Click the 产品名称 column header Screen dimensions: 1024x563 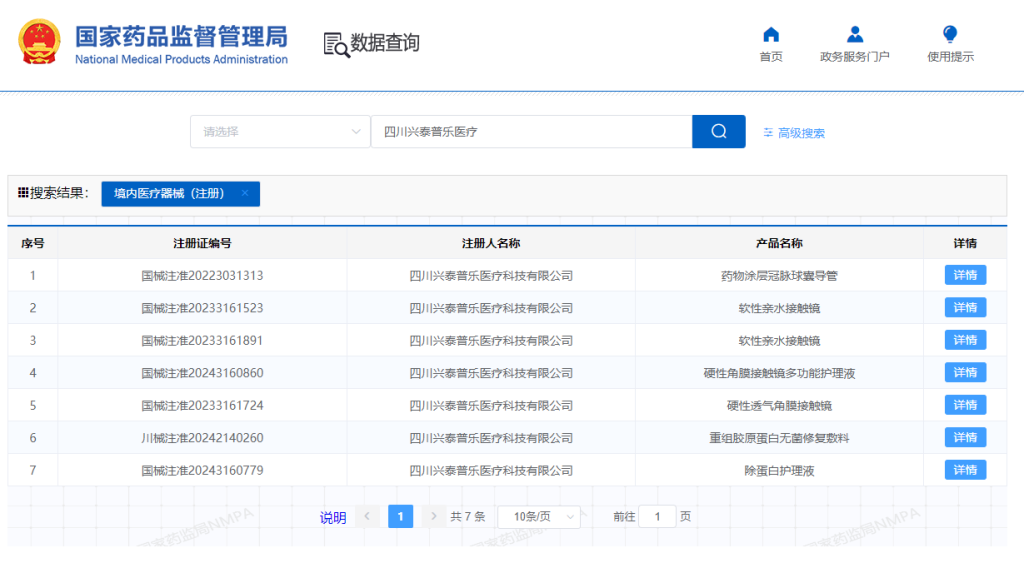[779, 244]
